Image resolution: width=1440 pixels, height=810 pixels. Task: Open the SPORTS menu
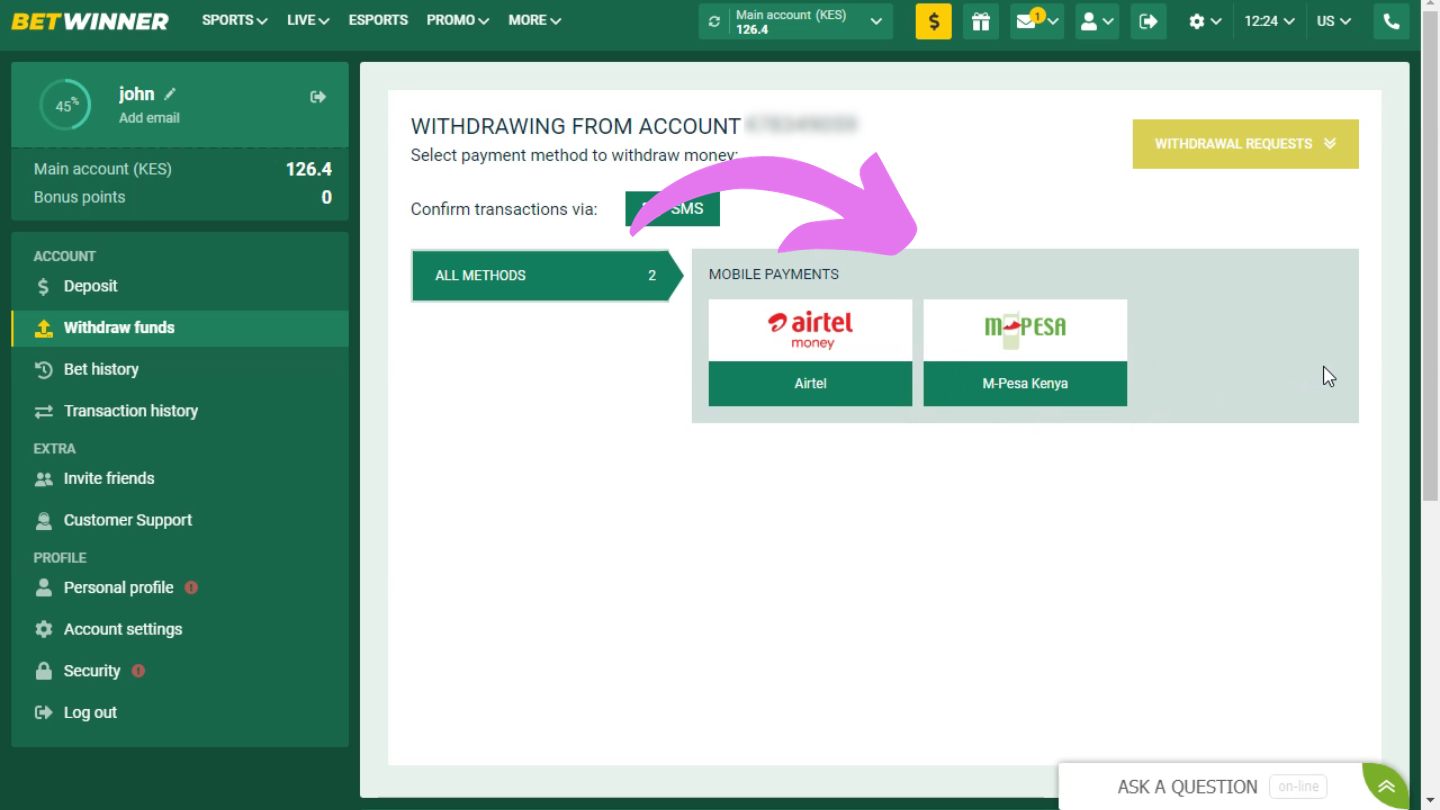[x=234, y=20]
